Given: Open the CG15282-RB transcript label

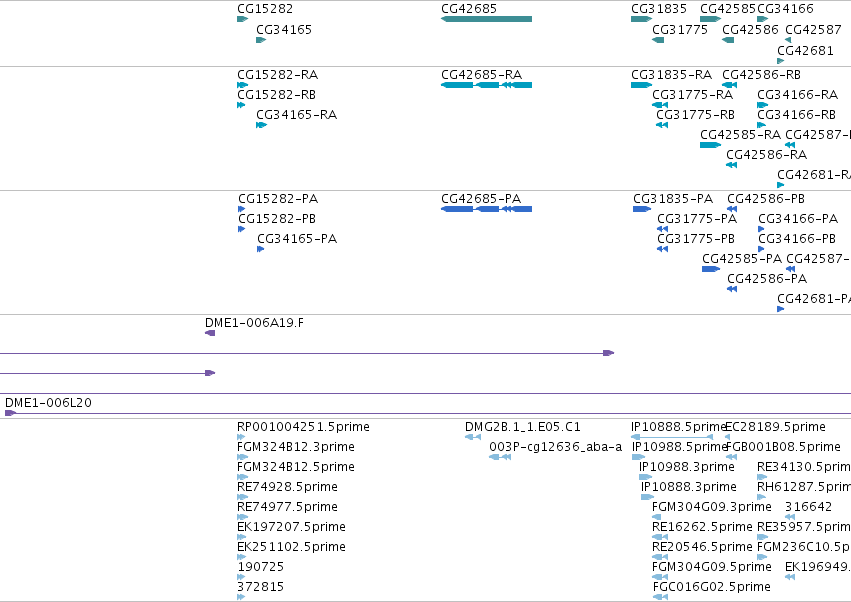Looking at the screenshot, I should tap(277, 94).
